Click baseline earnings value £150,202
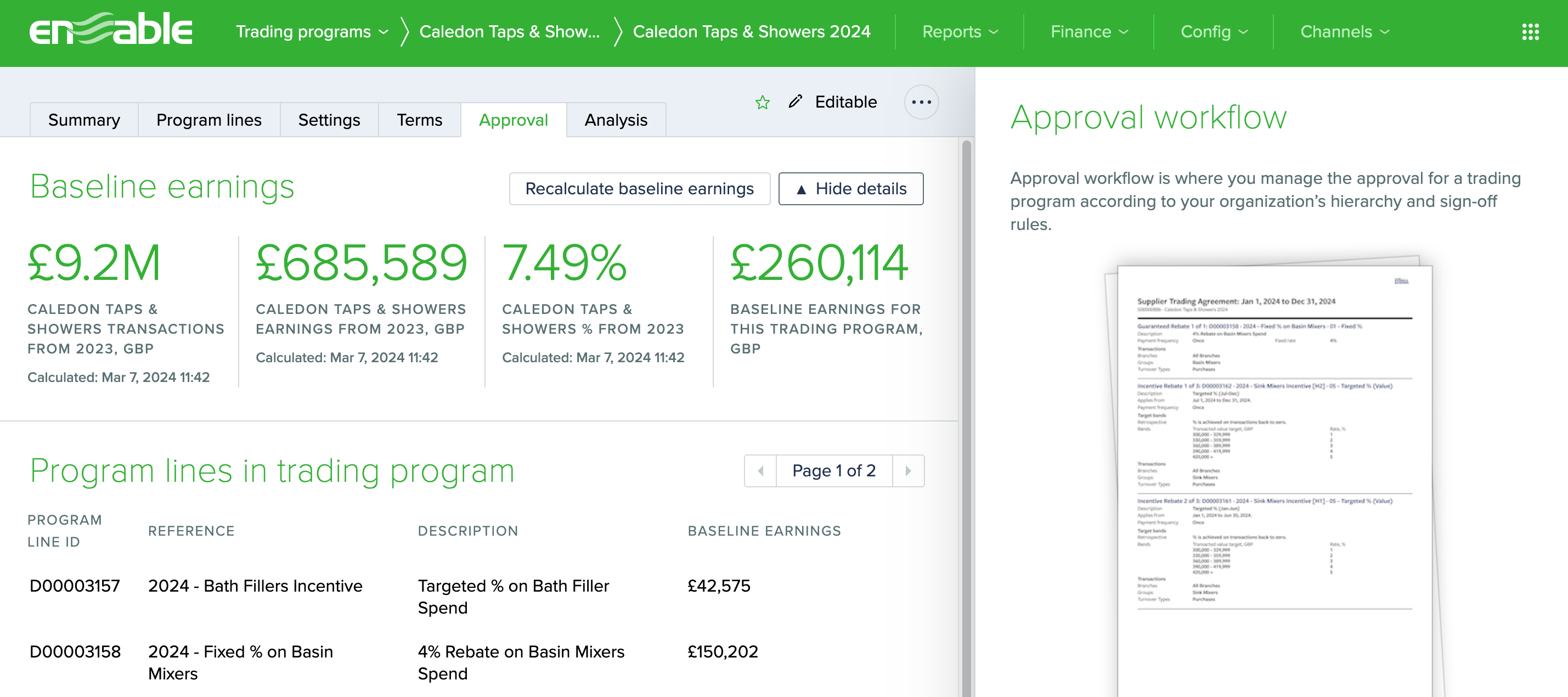Viewport: 1568px width, 697px height. (723, 651)
